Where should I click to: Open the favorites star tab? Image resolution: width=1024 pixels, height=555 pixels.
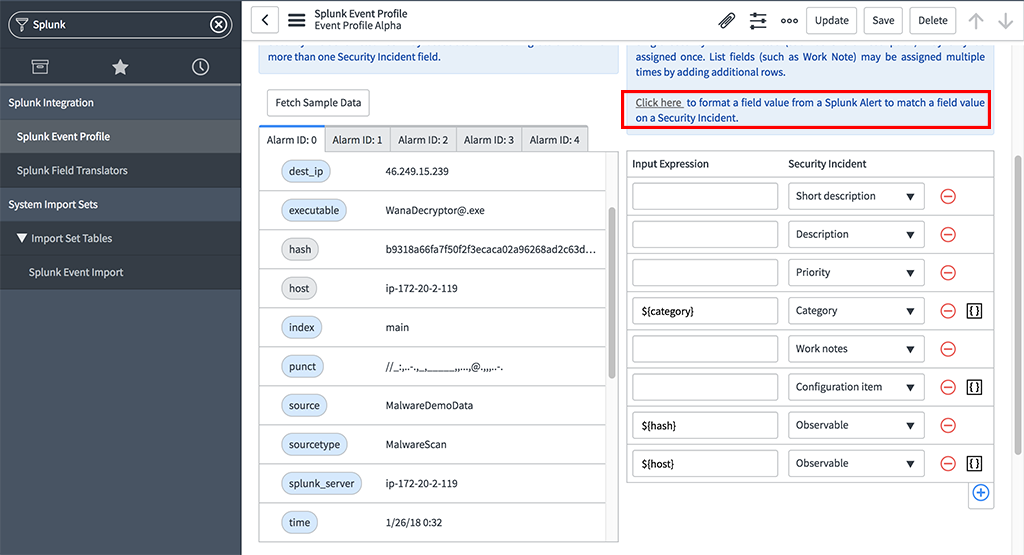point(120,67)
